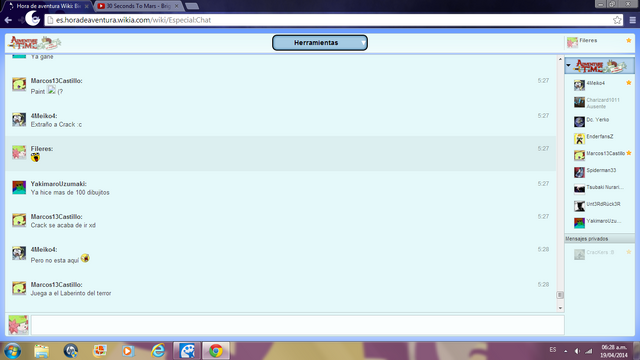Switch to 30 Seconds To Mars tab
The width and height of the screenshot is (640, 360).
139,6
